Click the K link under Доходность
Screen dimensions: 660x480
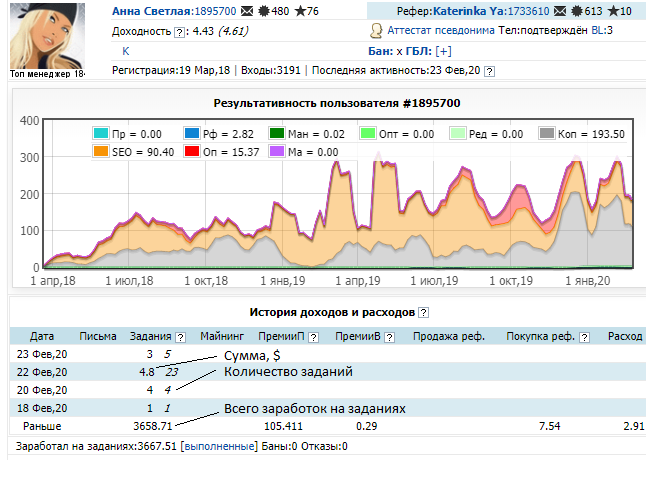click(125, 51)
